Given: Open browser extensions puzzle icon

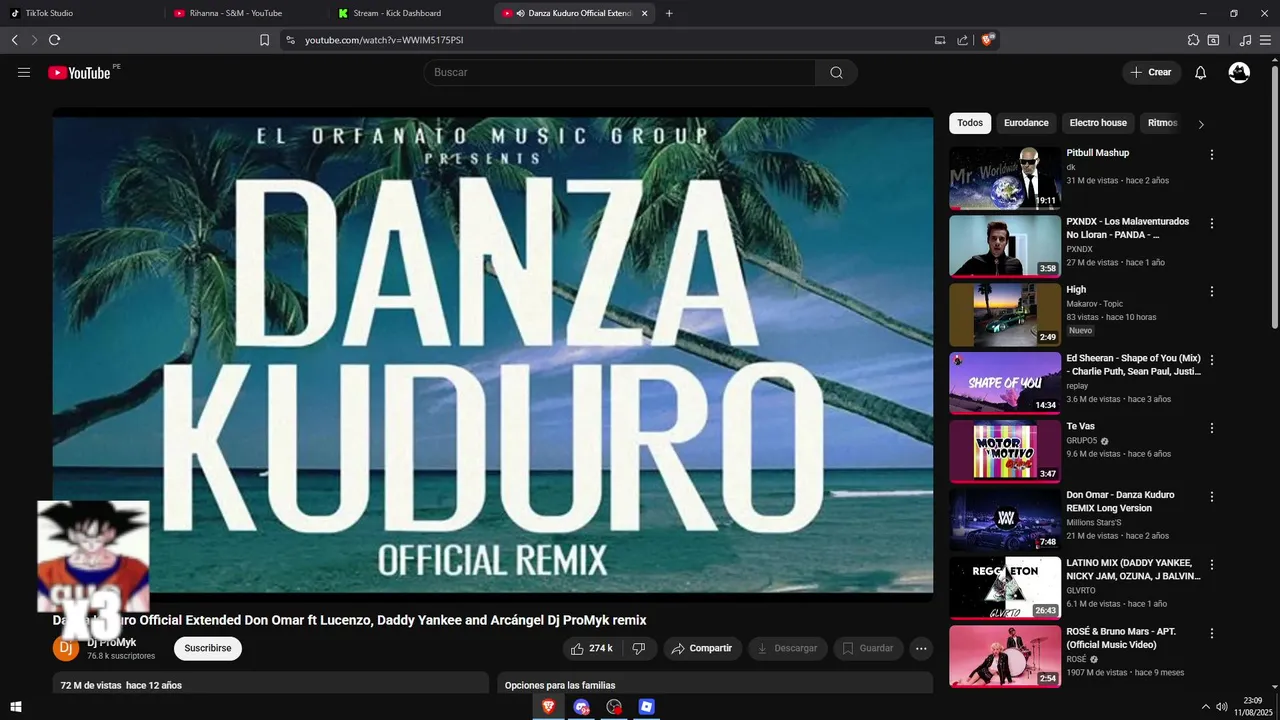Looking at the screenshot, I should (x=1193, y=40).
